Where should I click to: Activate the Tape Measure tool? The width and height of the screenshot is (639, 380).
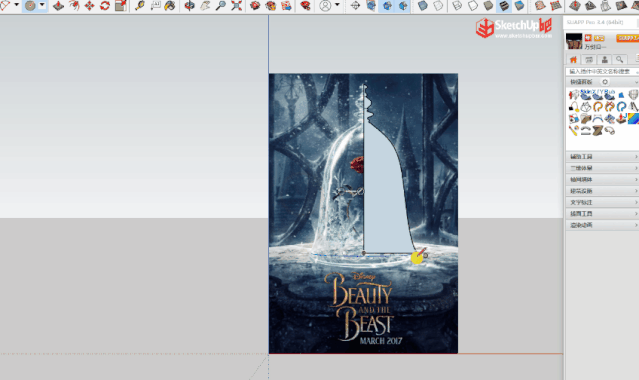(x=140, y=6)
